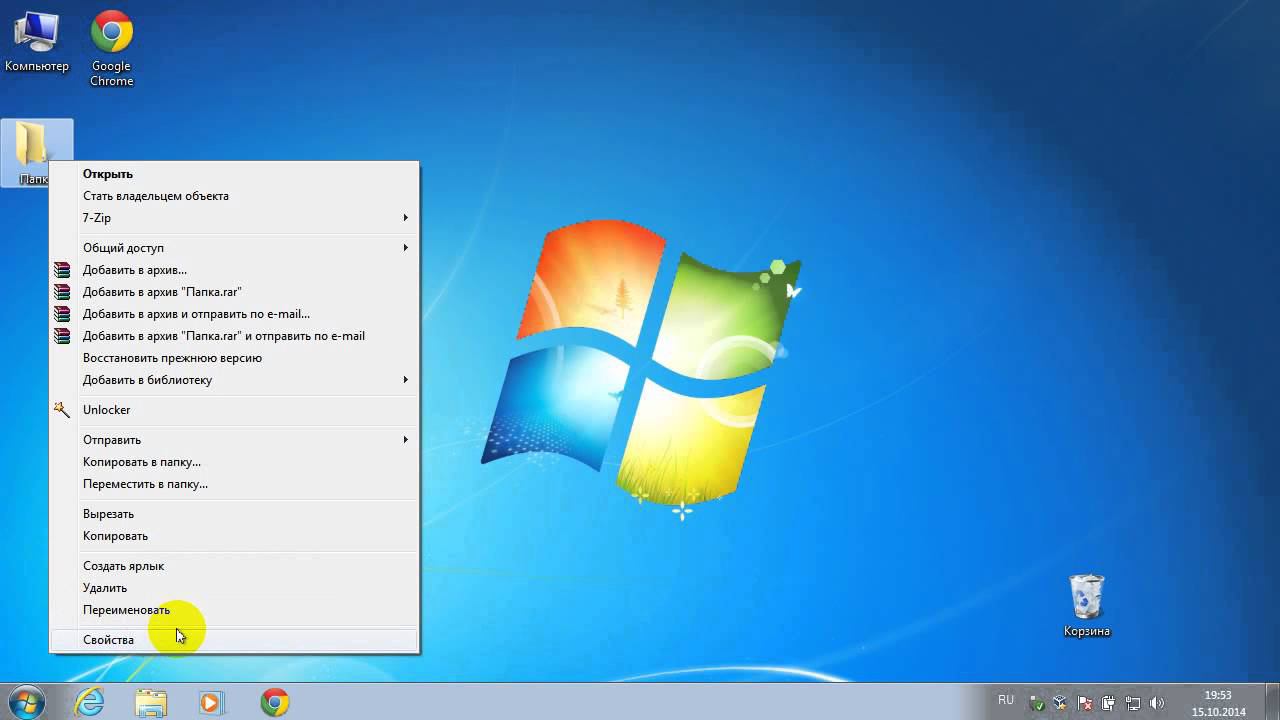Open the Action Center flag icon

pyautogui.click(x=1085, y=703)
